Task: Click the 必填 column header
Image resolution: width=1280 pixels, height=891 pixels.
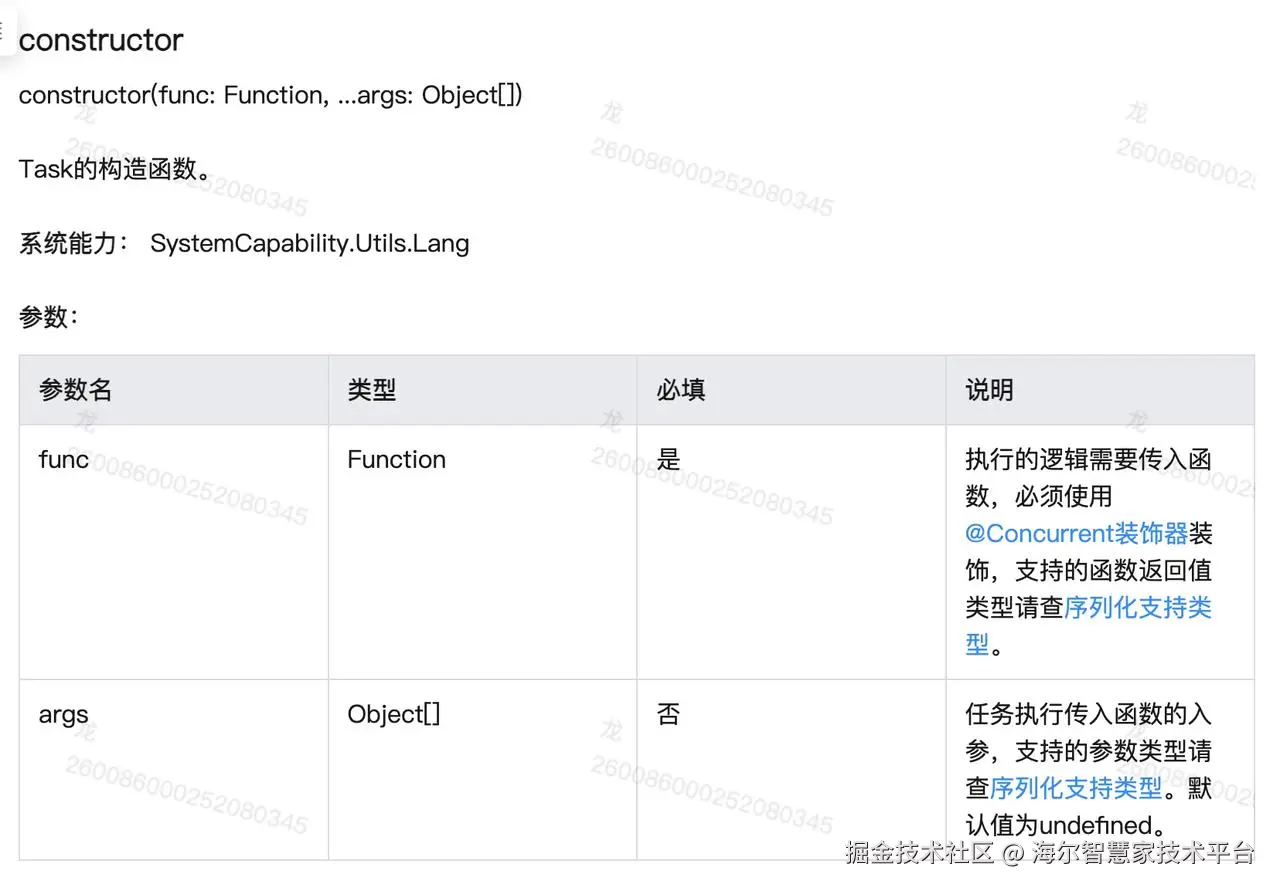Action: pyautogui.click(x=681, y=390)
